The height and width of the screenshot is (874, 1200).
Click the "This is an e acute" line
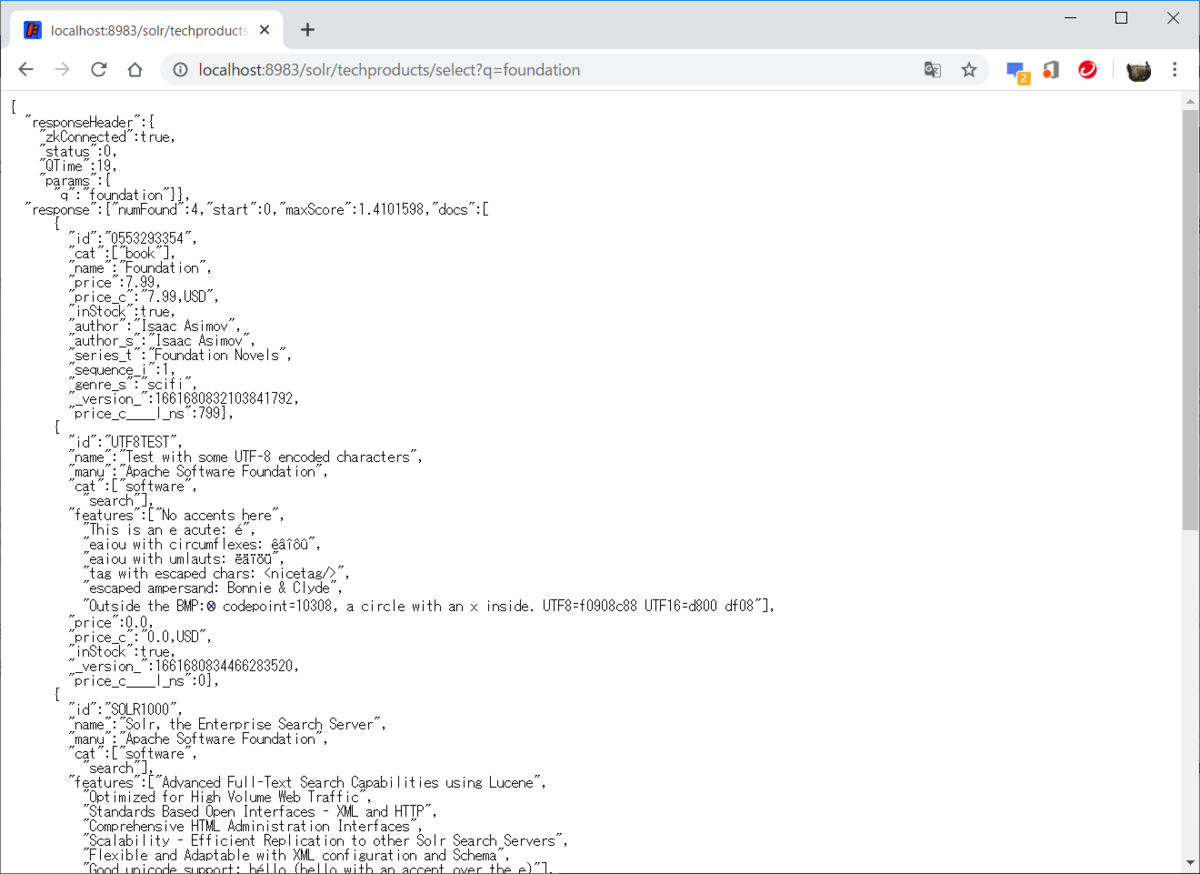171,530
